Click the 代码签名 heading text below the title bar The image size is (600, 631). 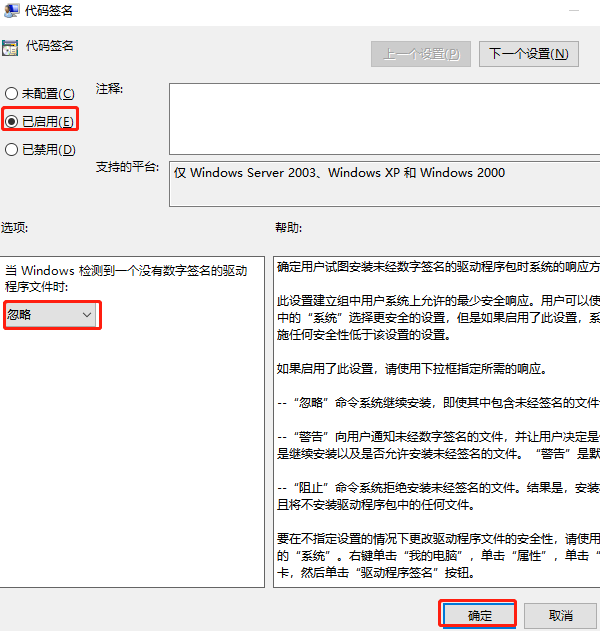(48, 46)
